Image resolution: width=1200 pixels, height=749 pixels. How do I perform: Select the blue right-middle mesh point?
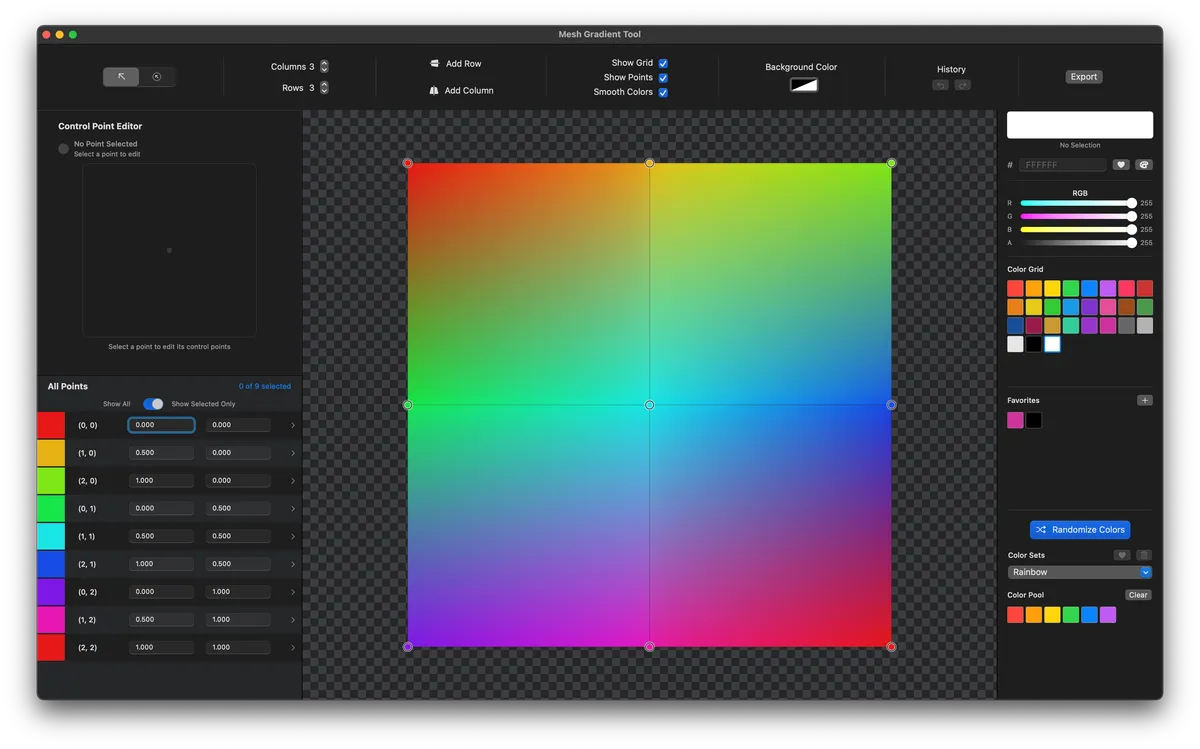pos(891,405)
